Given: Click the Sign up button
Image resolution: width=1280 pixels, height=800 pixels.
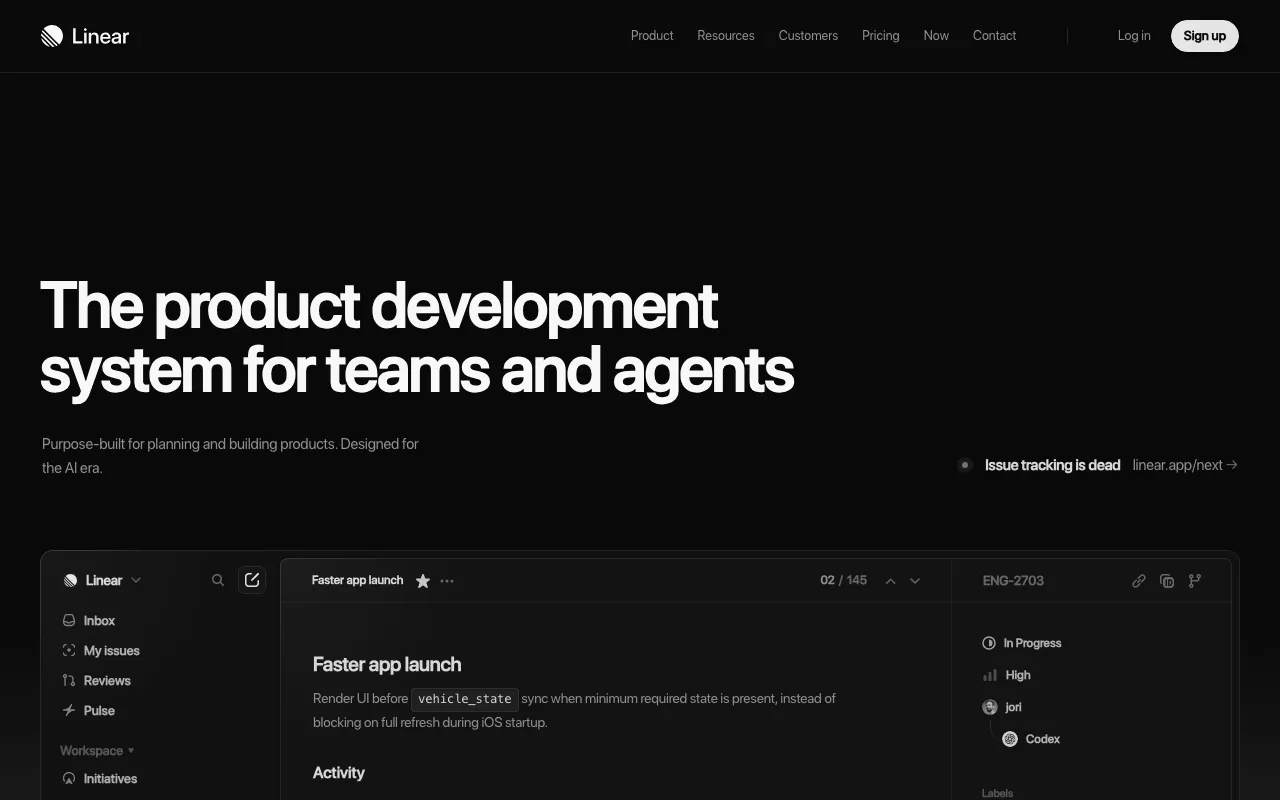Looking at the screenshot, I should pyautogui.click(x=1205, y=36).
